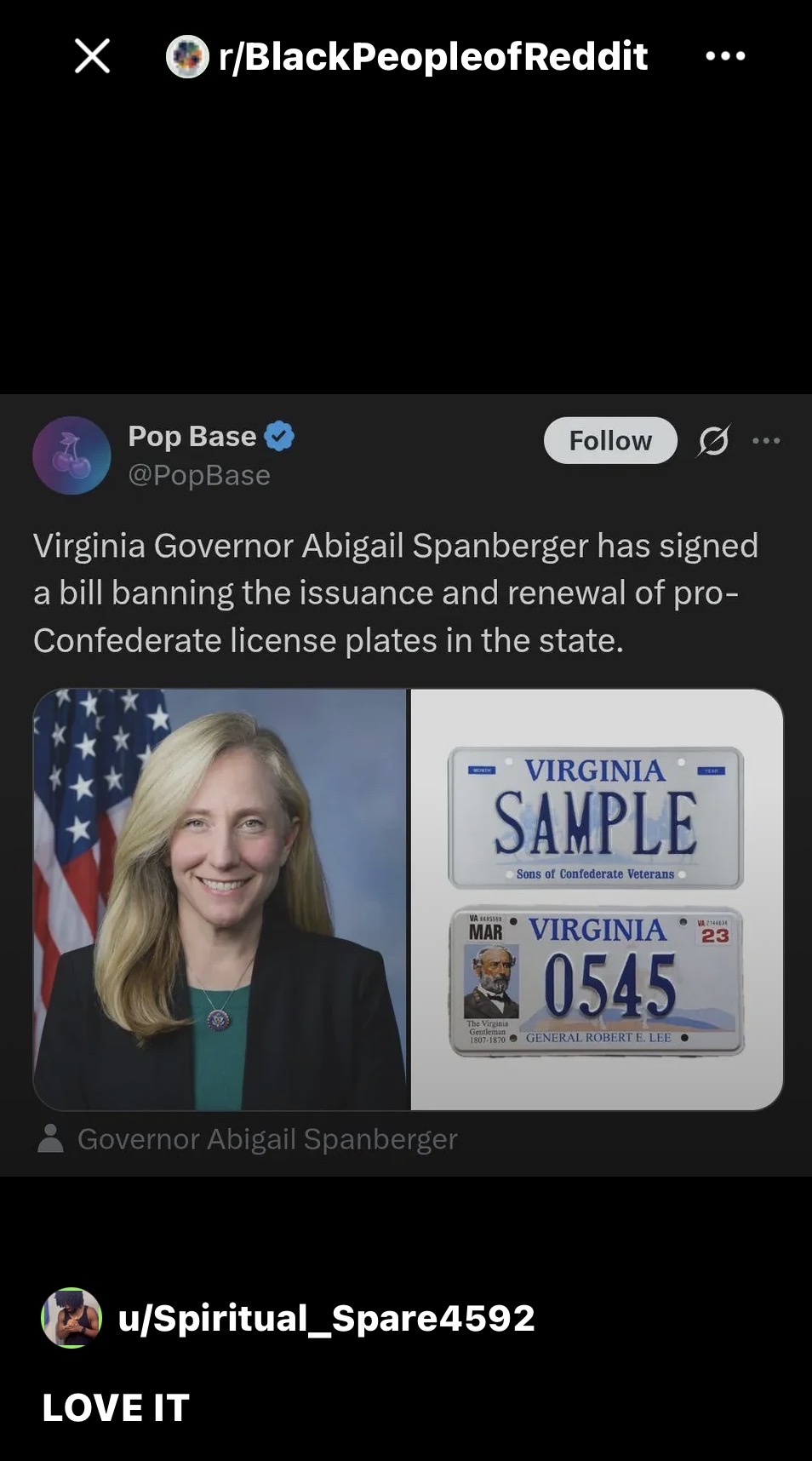The image size is (812, 1461).
Task: Open the u/Spiritual_Spare4592 user avatar
Action: tap(71, 1318)
